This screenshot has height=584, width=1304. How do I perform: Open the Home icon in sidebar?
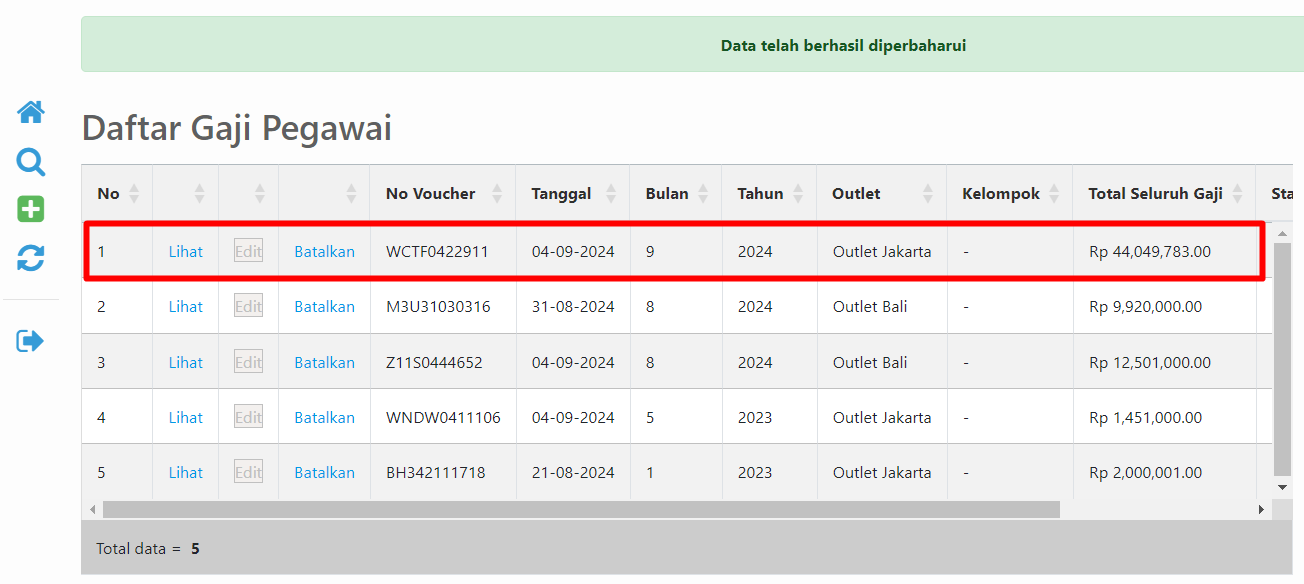click(x=31, y=112)
